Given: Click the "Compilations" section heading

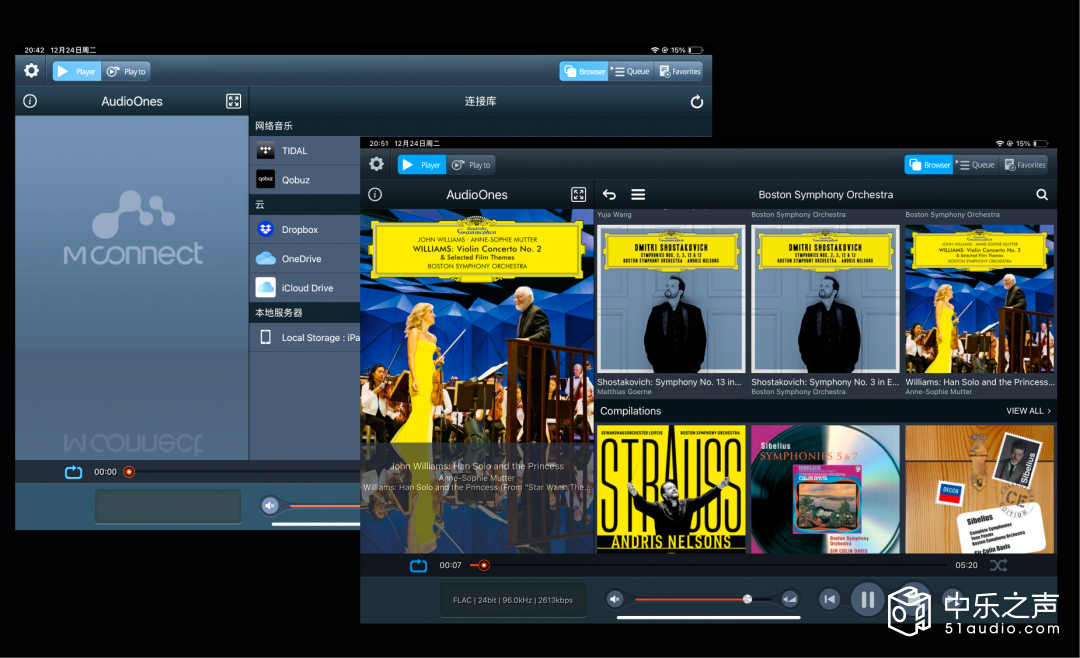Looking at the screenshot, I should point(630,411).
